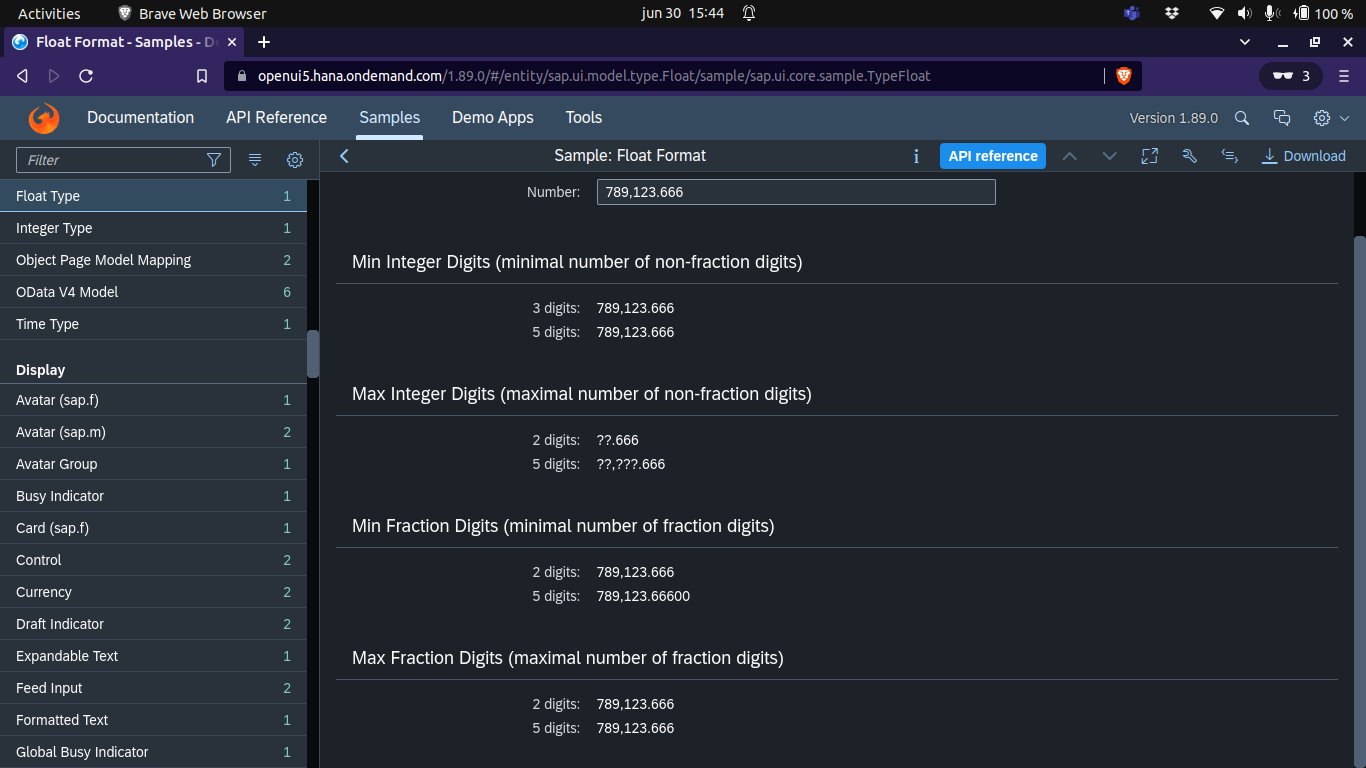This screenshot has width=1366, height=768.
Task: Go to next sample with the down chevron
Action: (1109, 156)
